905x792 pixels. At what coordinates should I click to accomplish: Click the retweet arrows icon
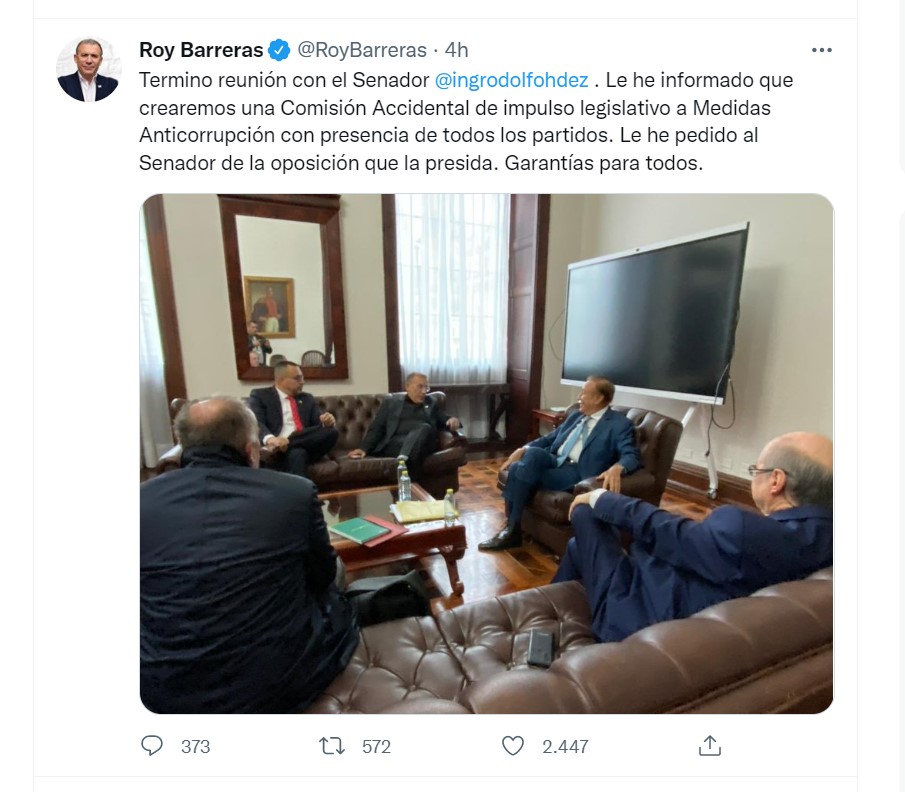click(x=332, y=746)
